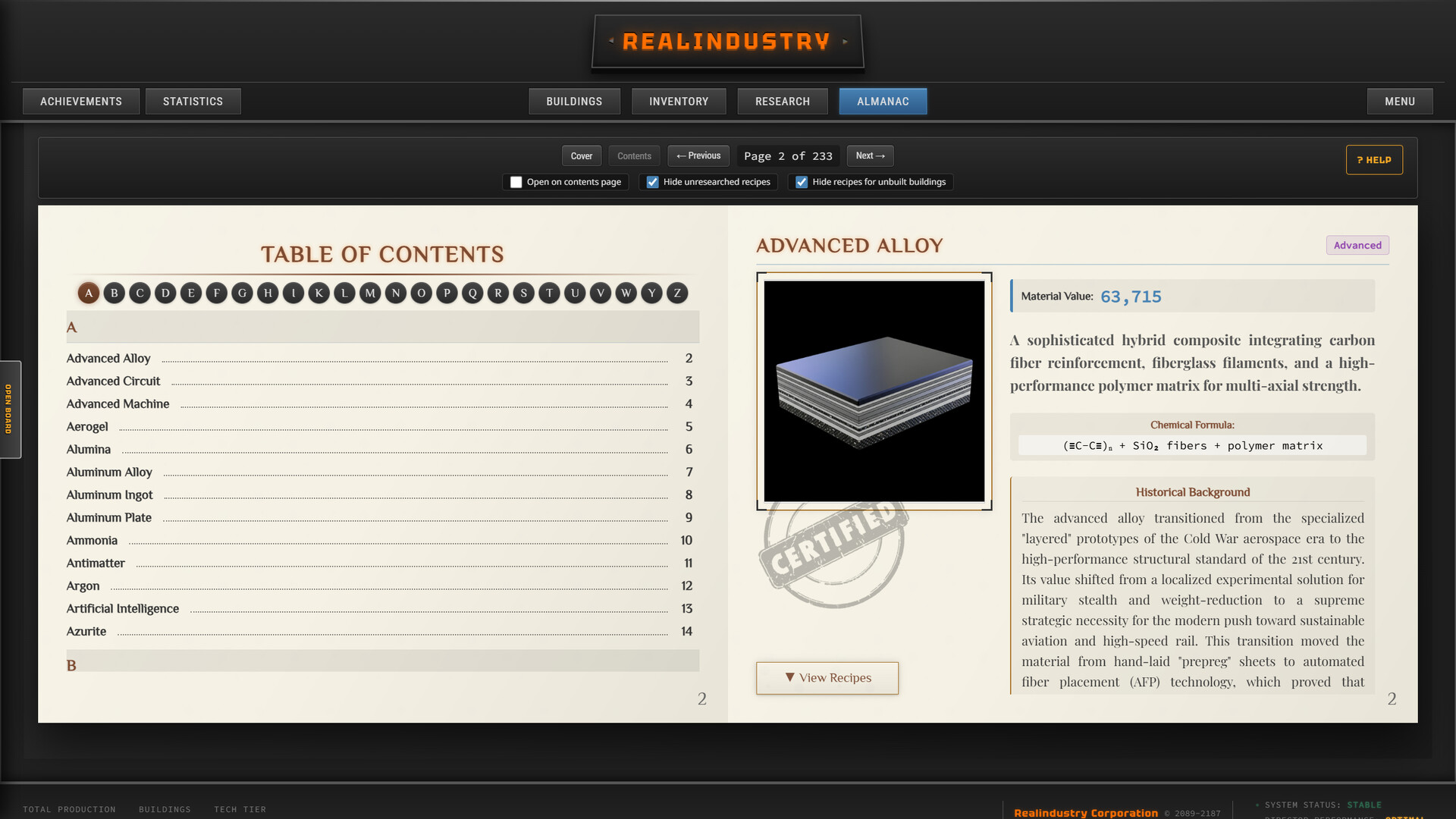Viewport: 1456px width, 819px height.
Task: Jump to letter Z in contents
Action: click(x=677, y=293)
